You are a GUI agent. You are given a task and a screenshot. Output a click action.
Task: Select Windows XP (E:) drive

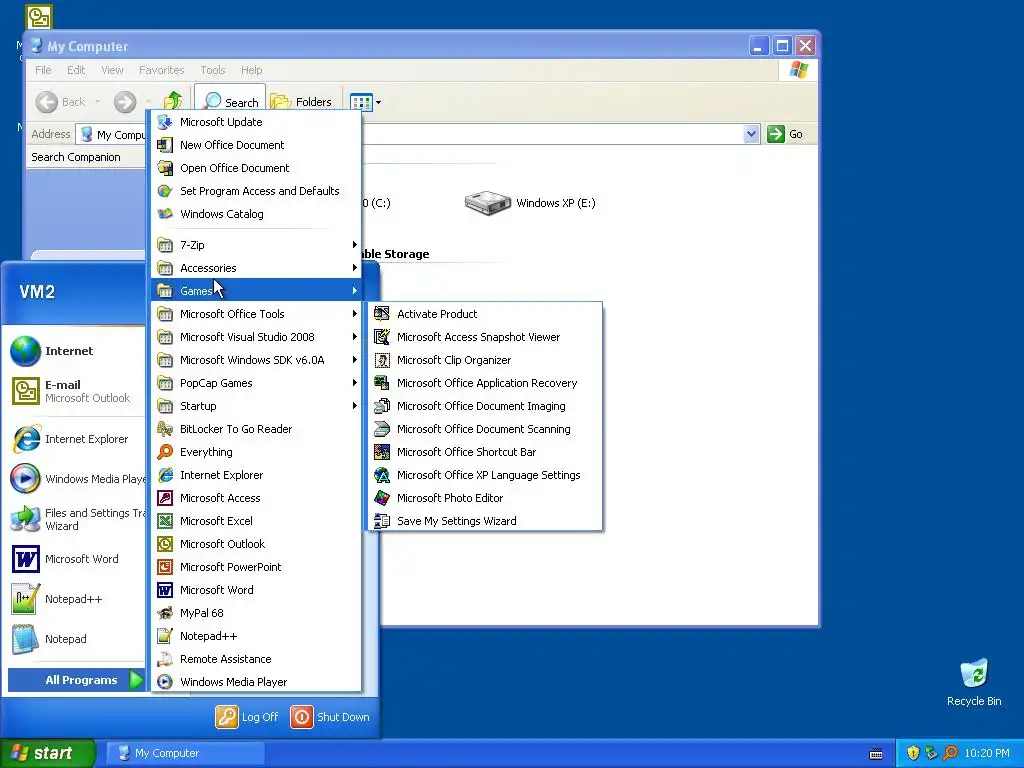[530, 203]
